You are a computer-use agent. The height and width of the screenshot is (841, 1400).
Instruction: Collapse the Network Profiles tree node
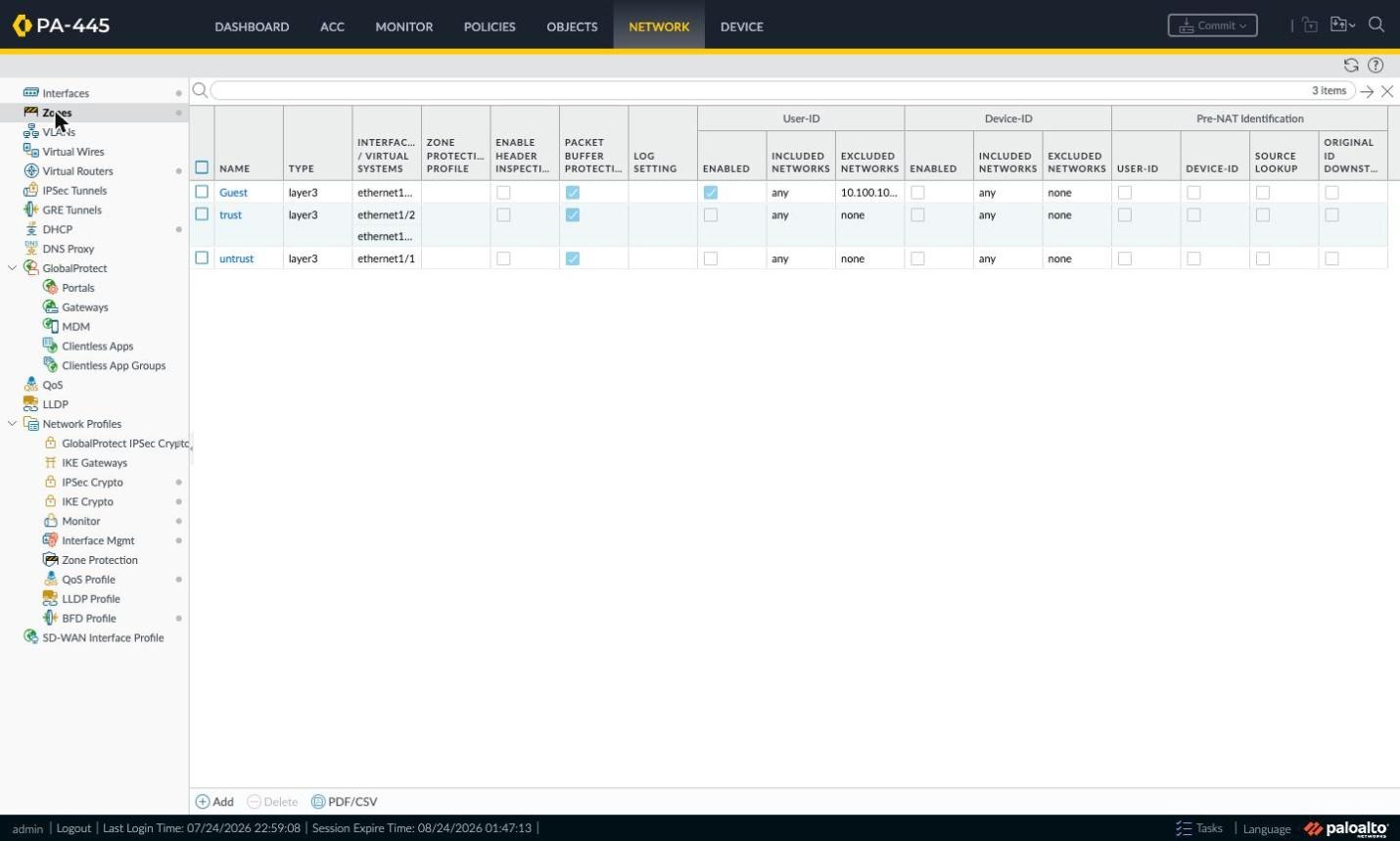[12, 424]
